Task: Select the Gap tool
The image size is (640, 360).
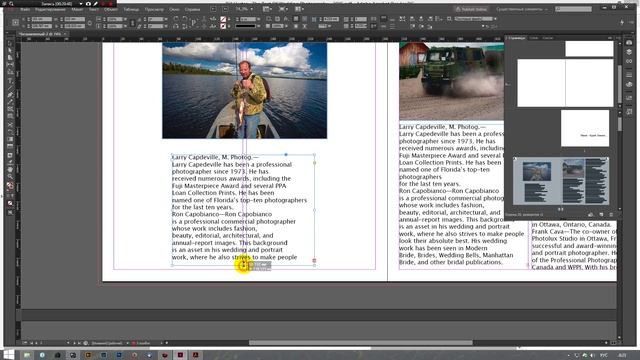Action: click(x=10, y=64)
